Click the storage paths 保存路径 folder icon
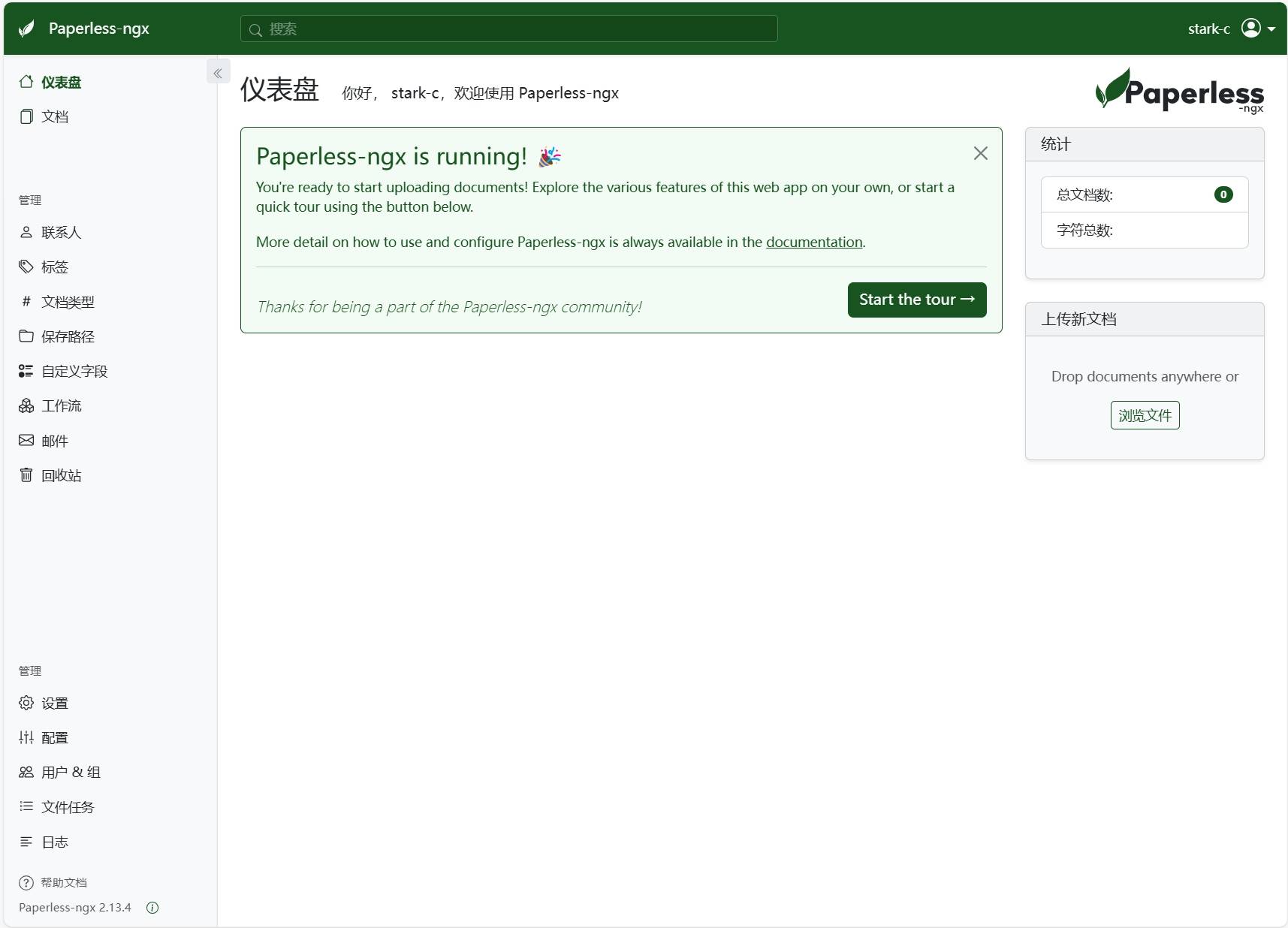Viewport: 1288px width, 928px height. 26,336
